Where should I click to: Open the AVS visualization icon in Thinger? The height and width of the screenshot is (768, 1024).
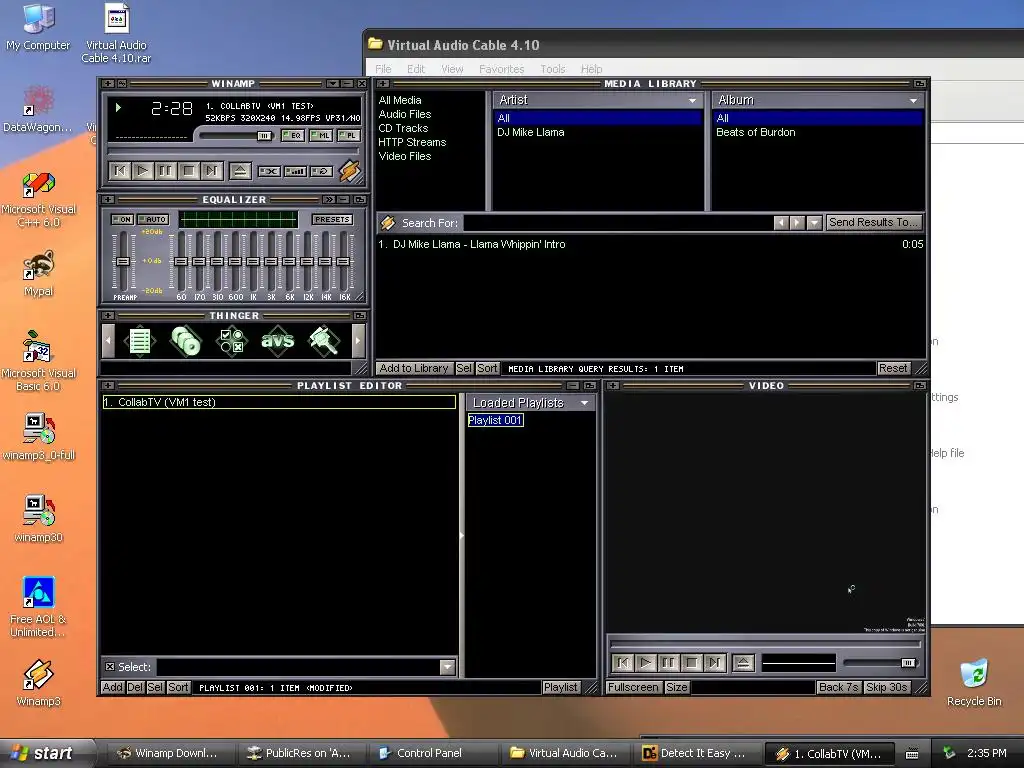278,341
